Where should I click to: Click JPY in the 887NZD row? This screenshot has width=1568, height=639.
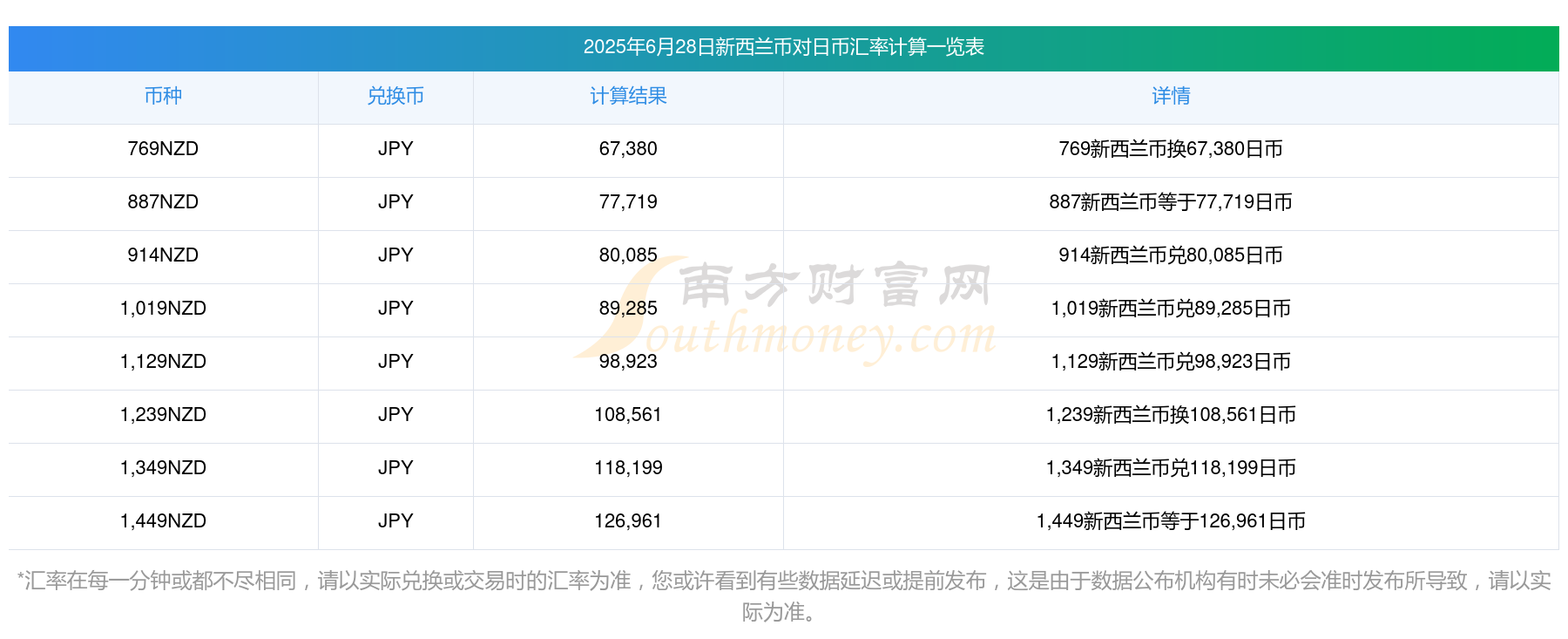coord(395,202)
